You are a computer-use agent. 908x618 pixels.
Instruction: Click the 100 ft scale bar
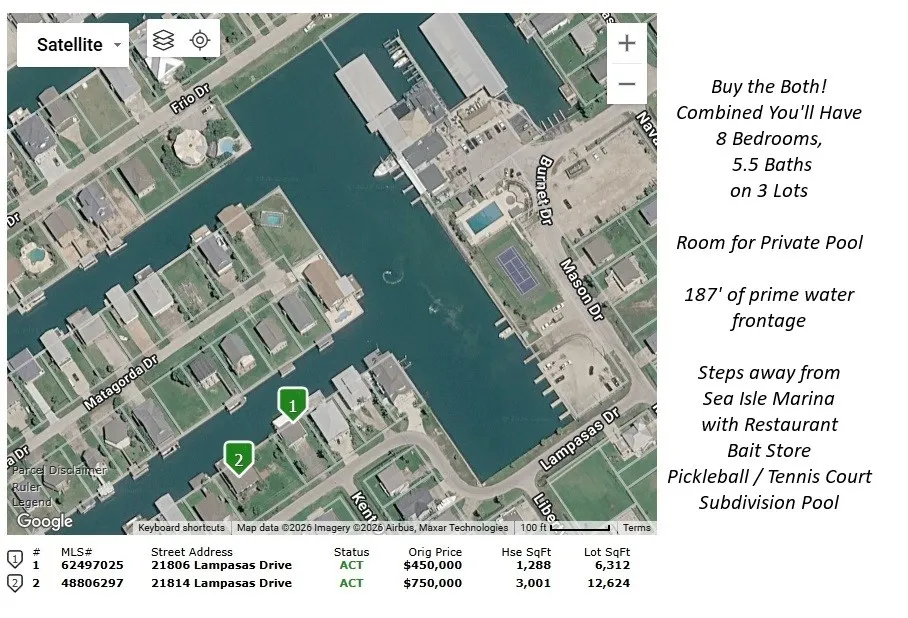pyautogui.click(x=565, y=528)
